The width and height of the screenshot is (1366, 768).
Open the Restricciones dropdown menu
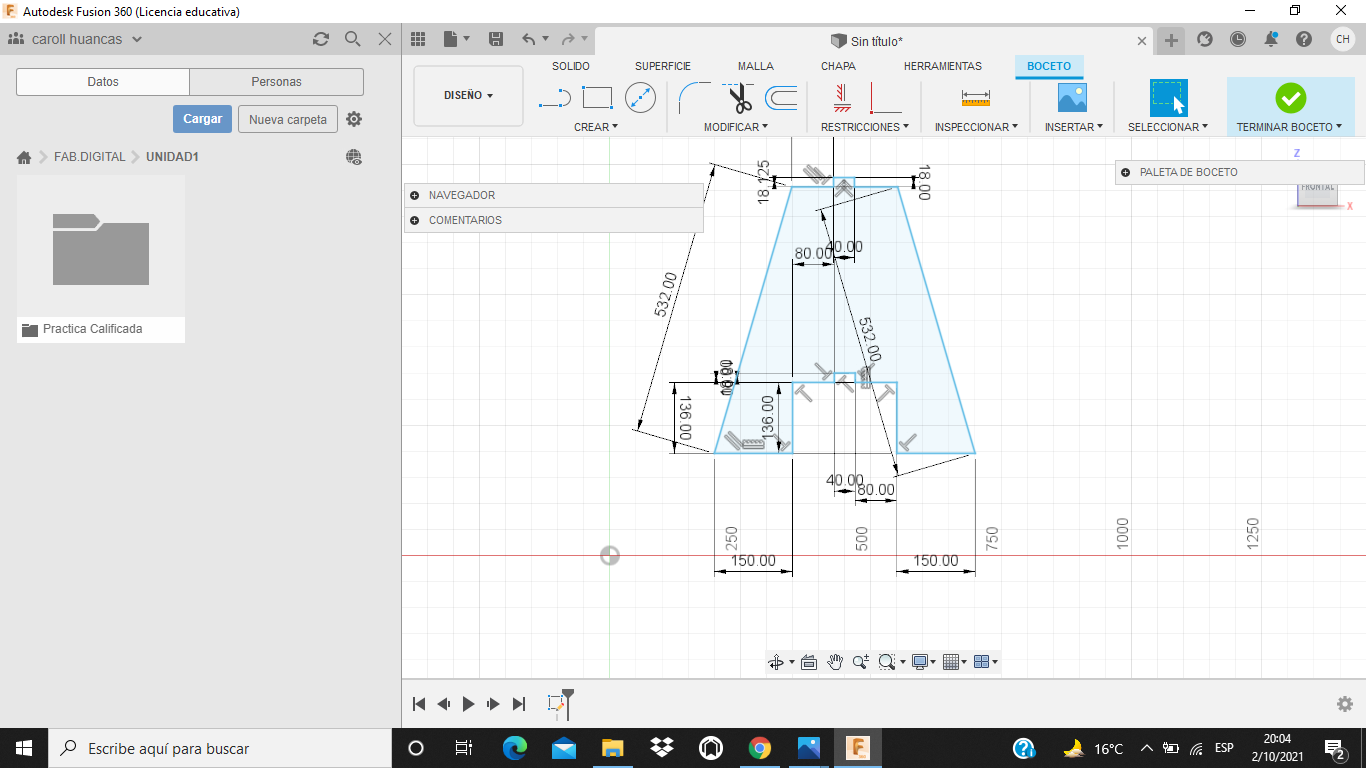(x=864, y=127)
